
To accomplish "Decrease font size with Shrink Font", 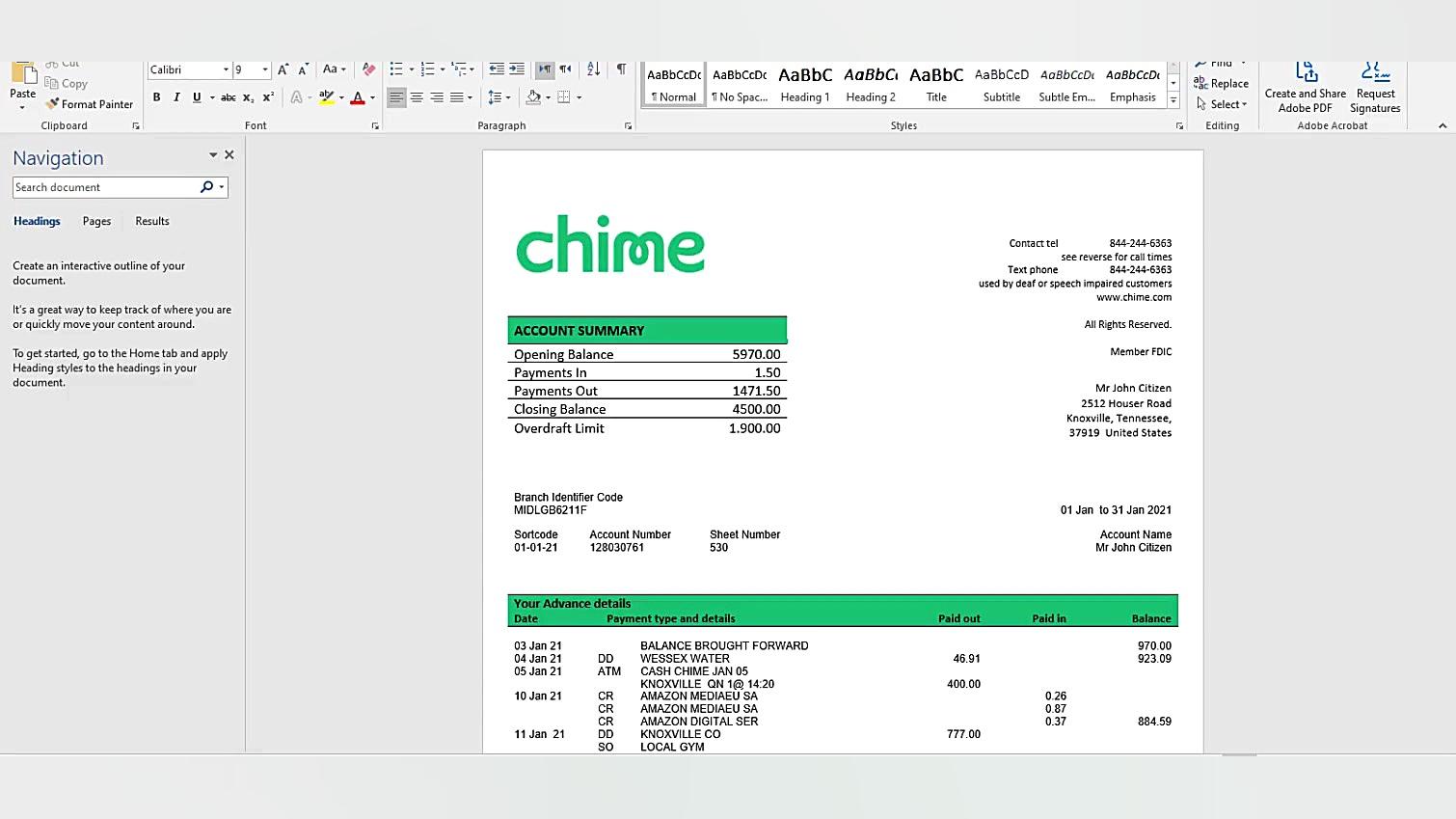I will (303, 69).
